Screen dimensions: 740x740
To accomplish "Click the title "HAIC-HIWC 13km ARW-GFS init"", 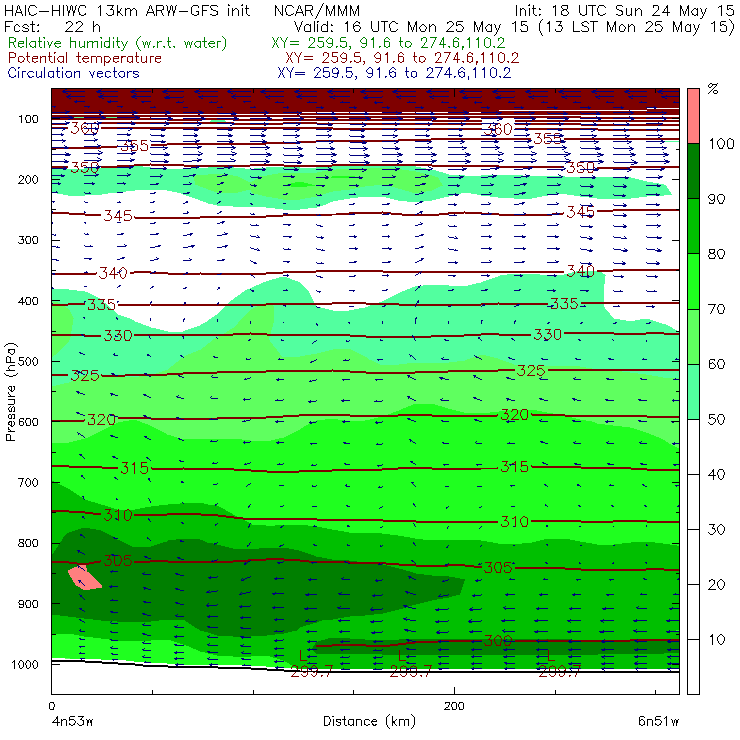I will tap(127, 11).
